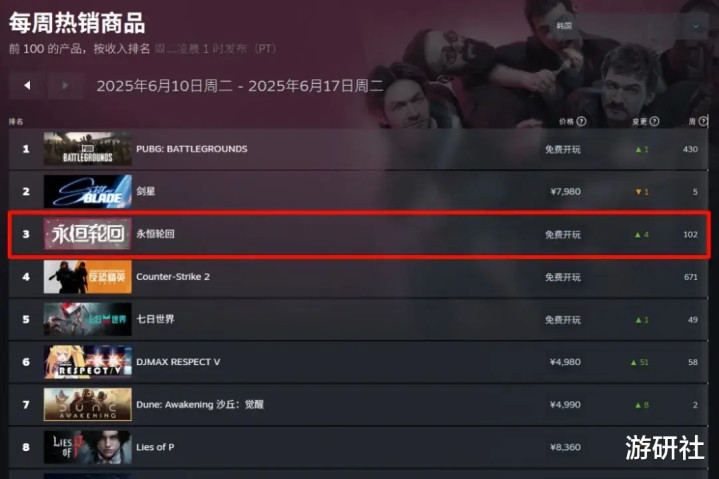Click the 免费开玩 price for PUBG
Screen dimensions: 719x479
coord(563,149)
